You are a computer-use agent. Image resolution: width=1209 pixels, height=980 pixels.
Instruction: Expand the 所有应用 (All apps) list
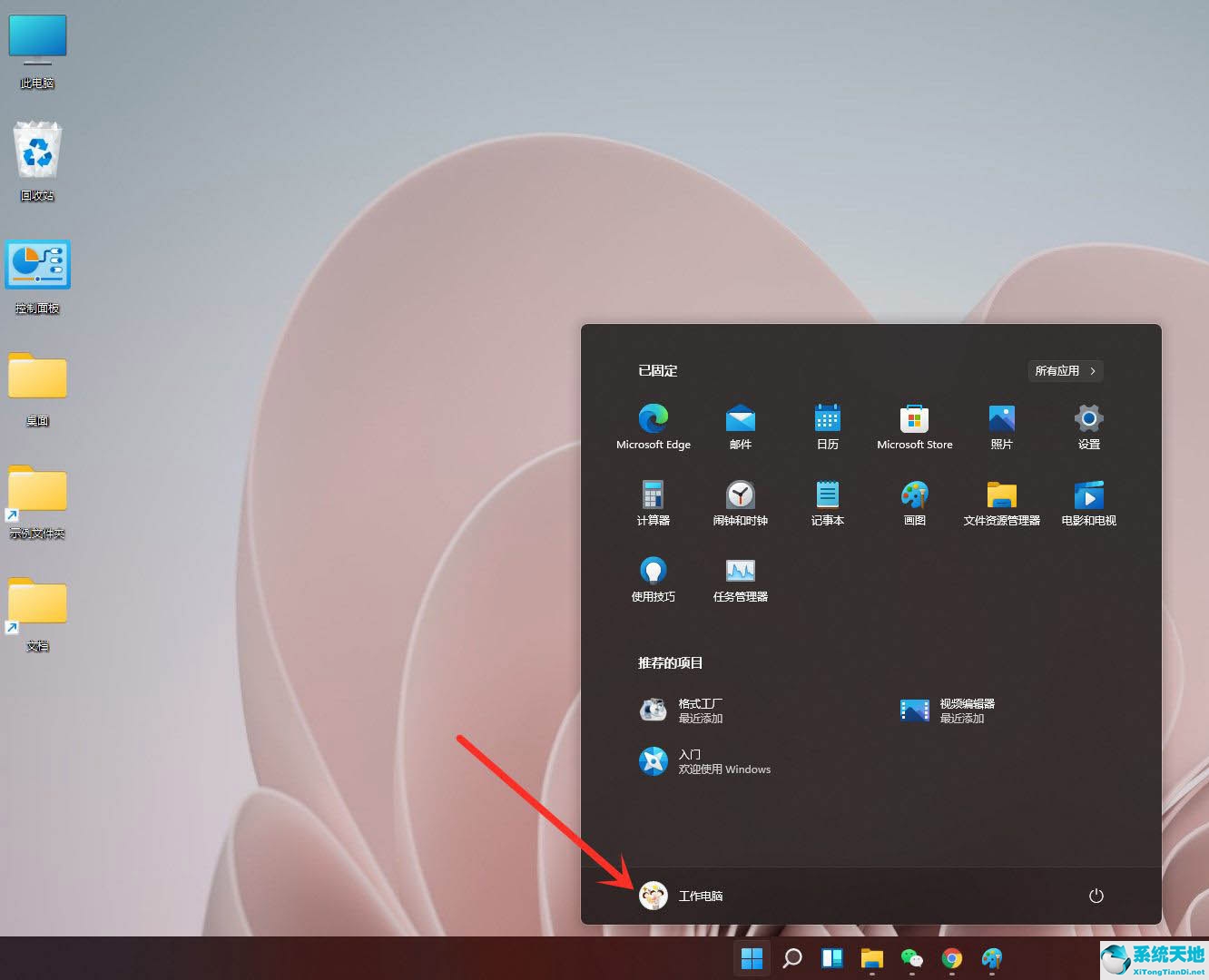pyautogui.click(x=1065, y=370)
